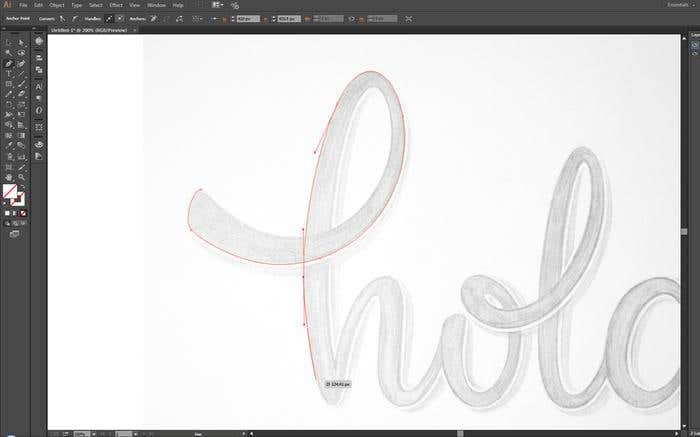Select the Hand tool
Viewport: 700px width, 437px height.
[8, 177]
